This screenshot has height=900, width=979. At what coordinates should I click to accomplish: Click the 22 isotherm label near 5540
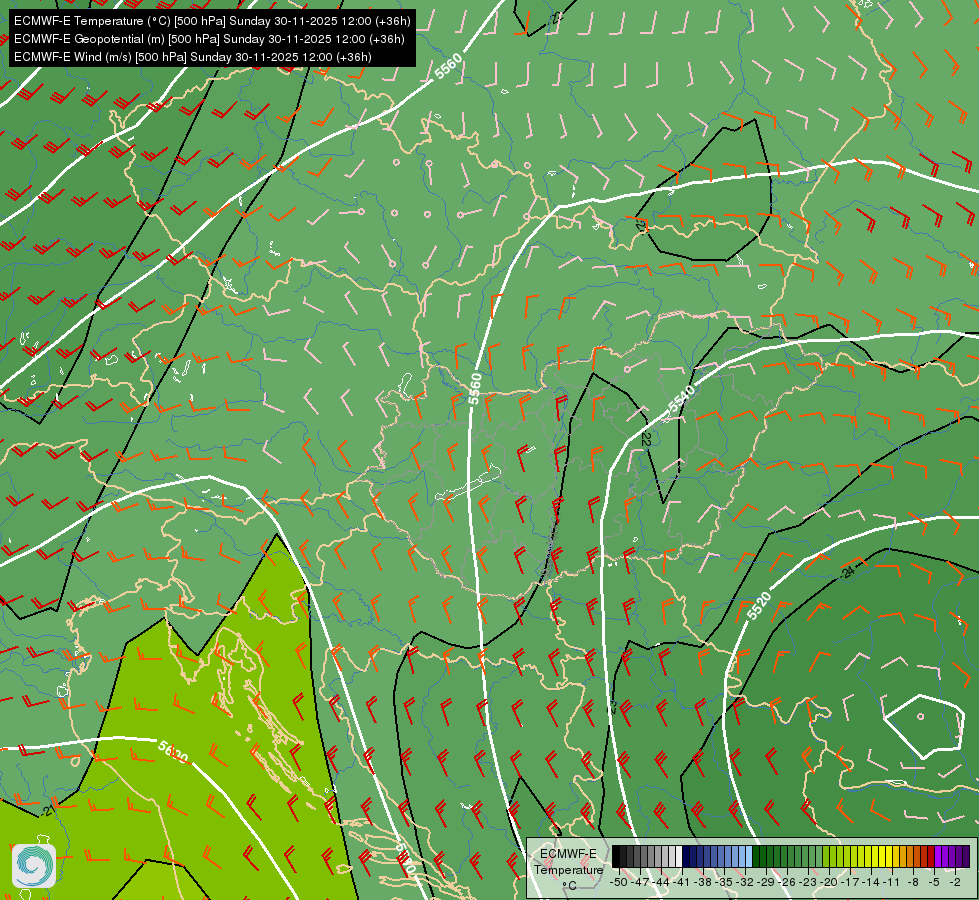click(646, 440)
